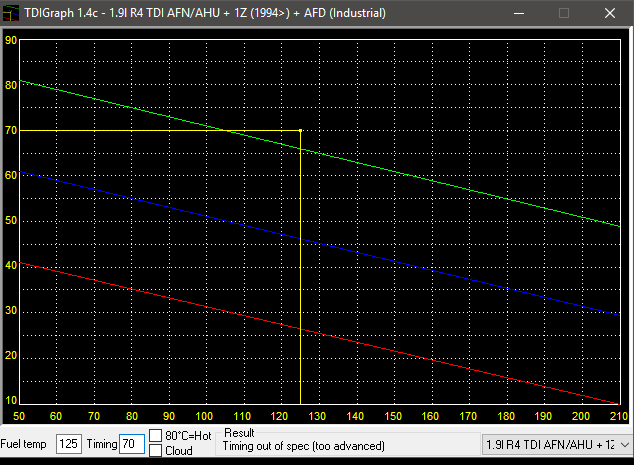Viewport: 634px width, 465px height.
Task: Toggle the 80°C=Hot checkbox
Action: pyautogui.click(x=156, y=435)
